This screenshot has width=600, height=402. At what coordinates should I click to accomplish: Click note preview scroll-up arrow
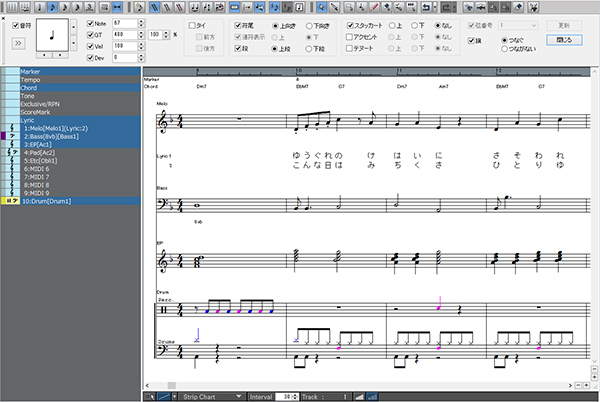click(x=73, y=27)
